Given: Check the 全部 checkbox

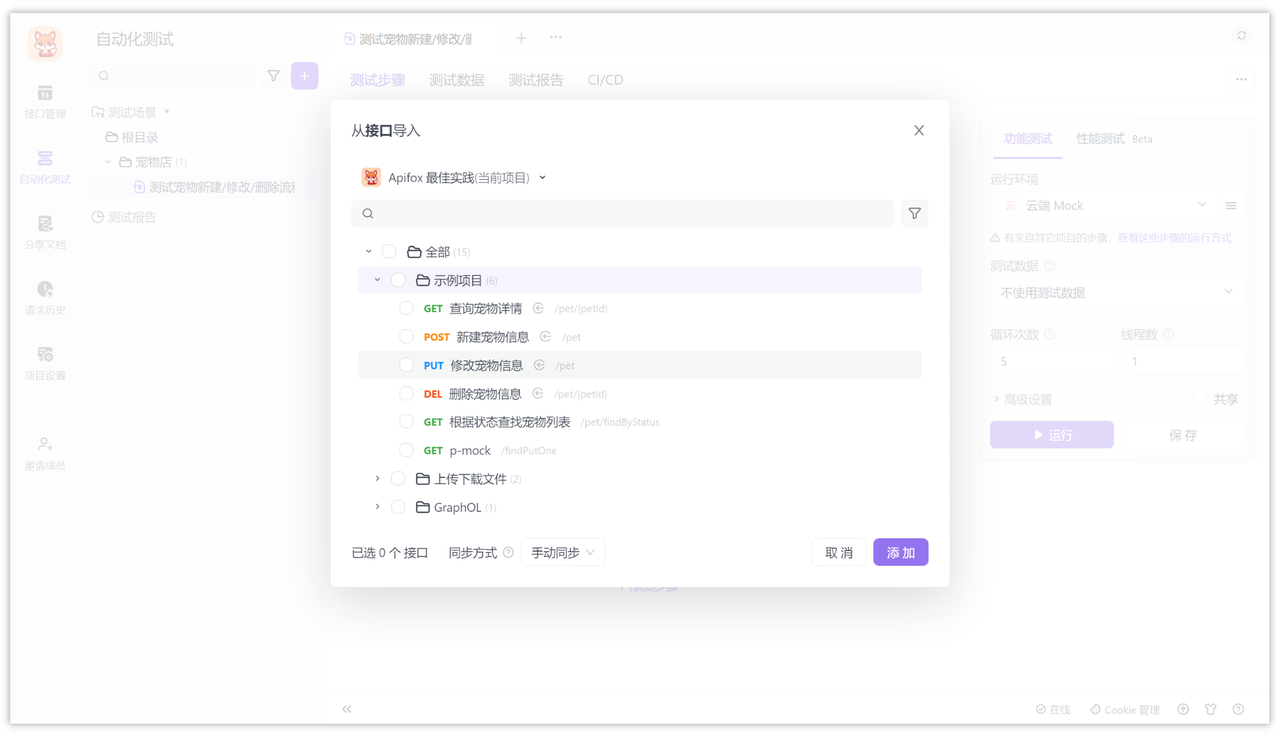Looking at the screenshot, I should point(389,252).
